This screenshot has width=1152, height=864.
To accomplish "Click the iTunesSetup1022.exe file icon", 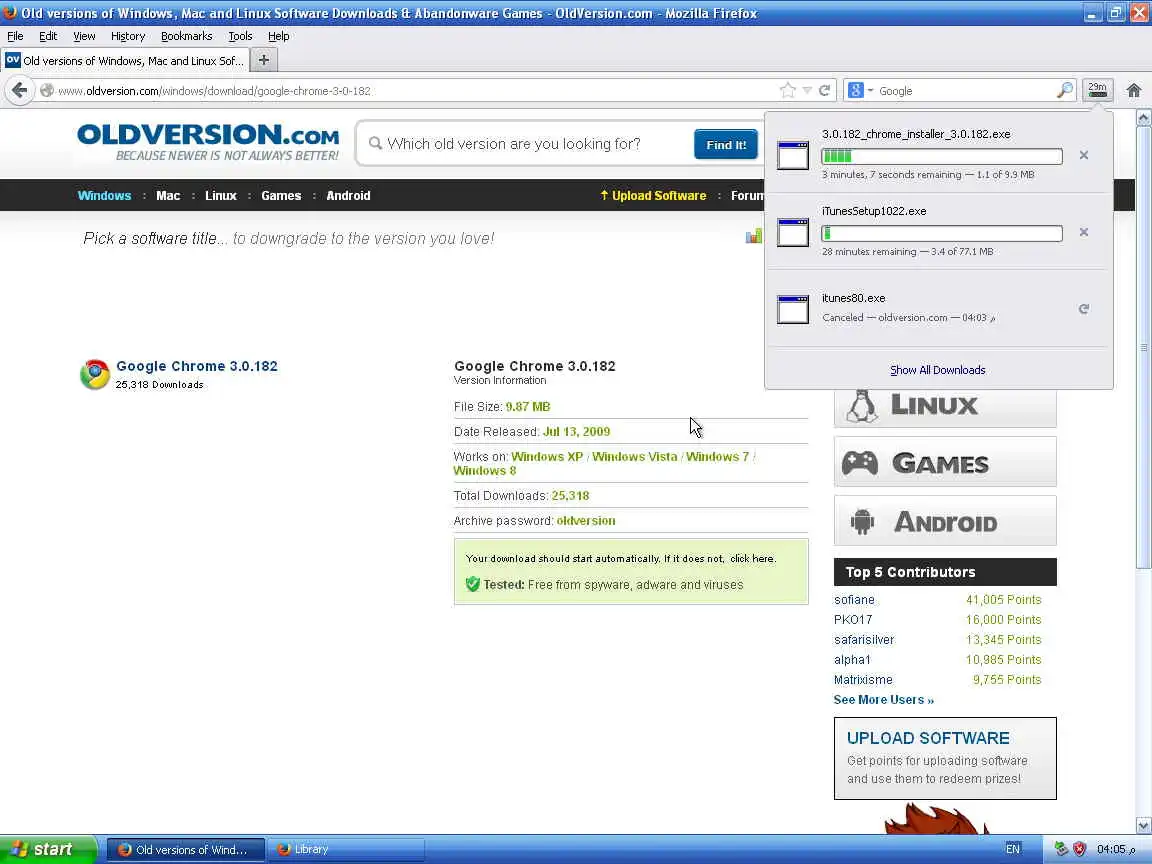I will click(793, 232).
